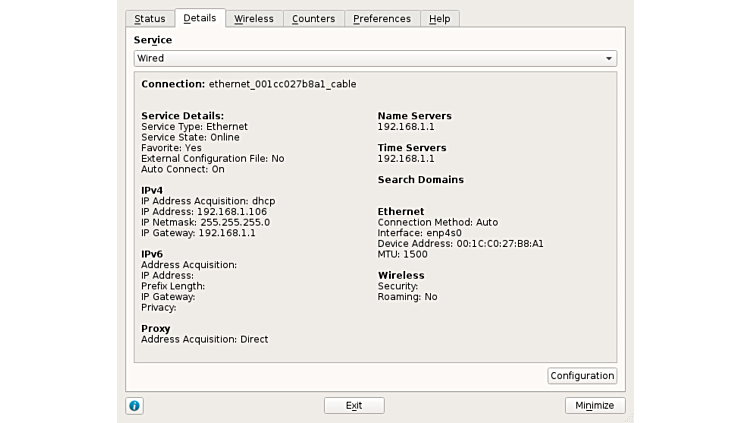
Task: Show the Help tab
Action: pos(439,19)
